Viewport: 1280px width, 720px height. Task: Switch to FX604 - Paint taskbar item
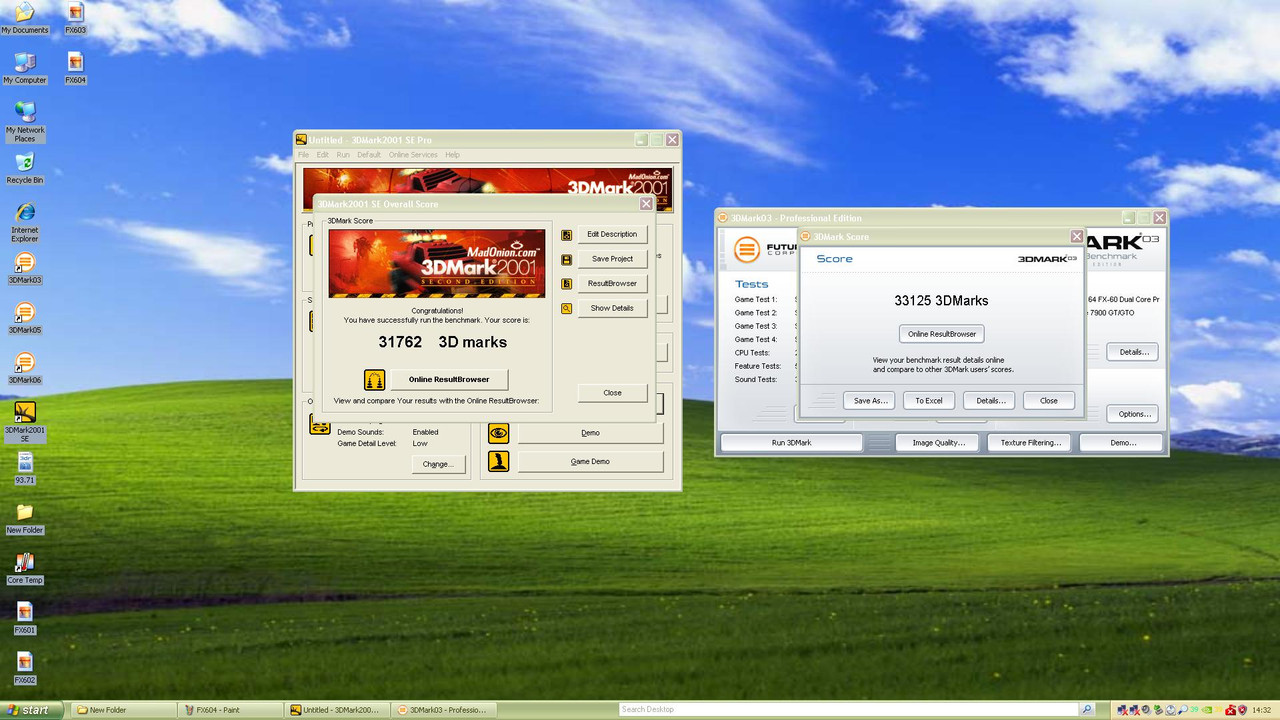pyautogui.click(x=232, y=710)
